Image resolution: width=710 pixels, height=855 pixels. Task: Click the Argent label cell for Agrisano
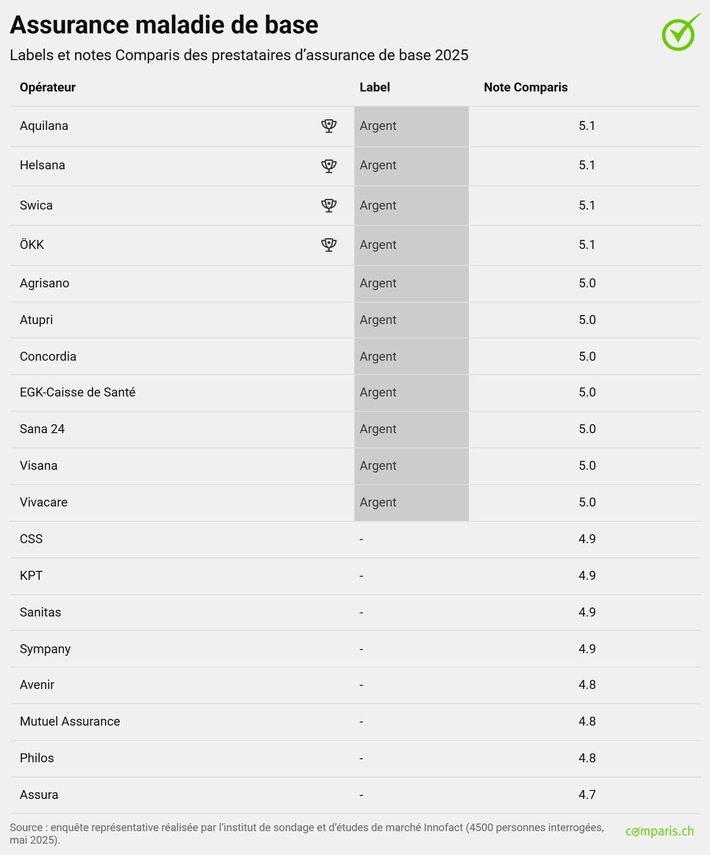[x=379, y=283]
